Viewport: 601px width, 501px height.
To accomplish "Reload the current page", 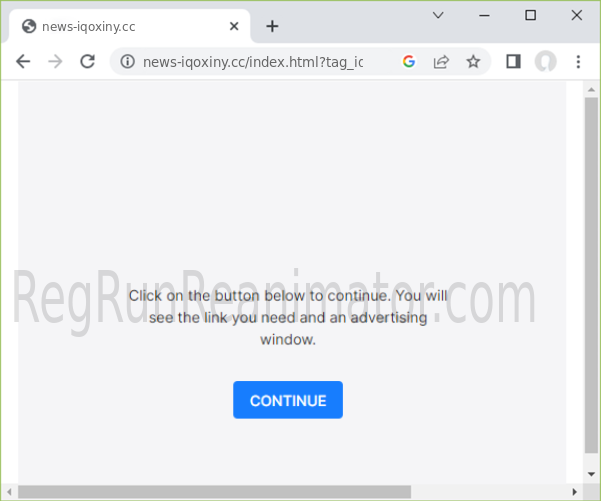I will coord(87,62).
